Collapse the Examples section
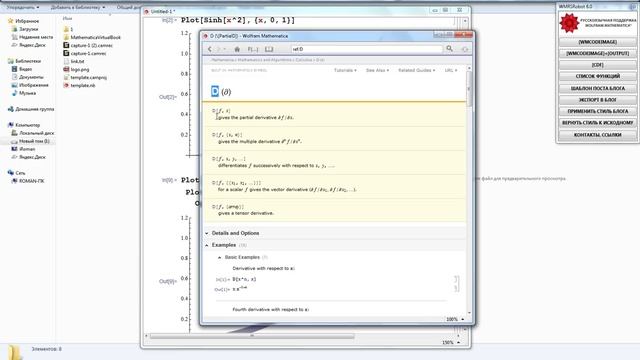Viewport: 640px width, 360px height. pos(224,245)
